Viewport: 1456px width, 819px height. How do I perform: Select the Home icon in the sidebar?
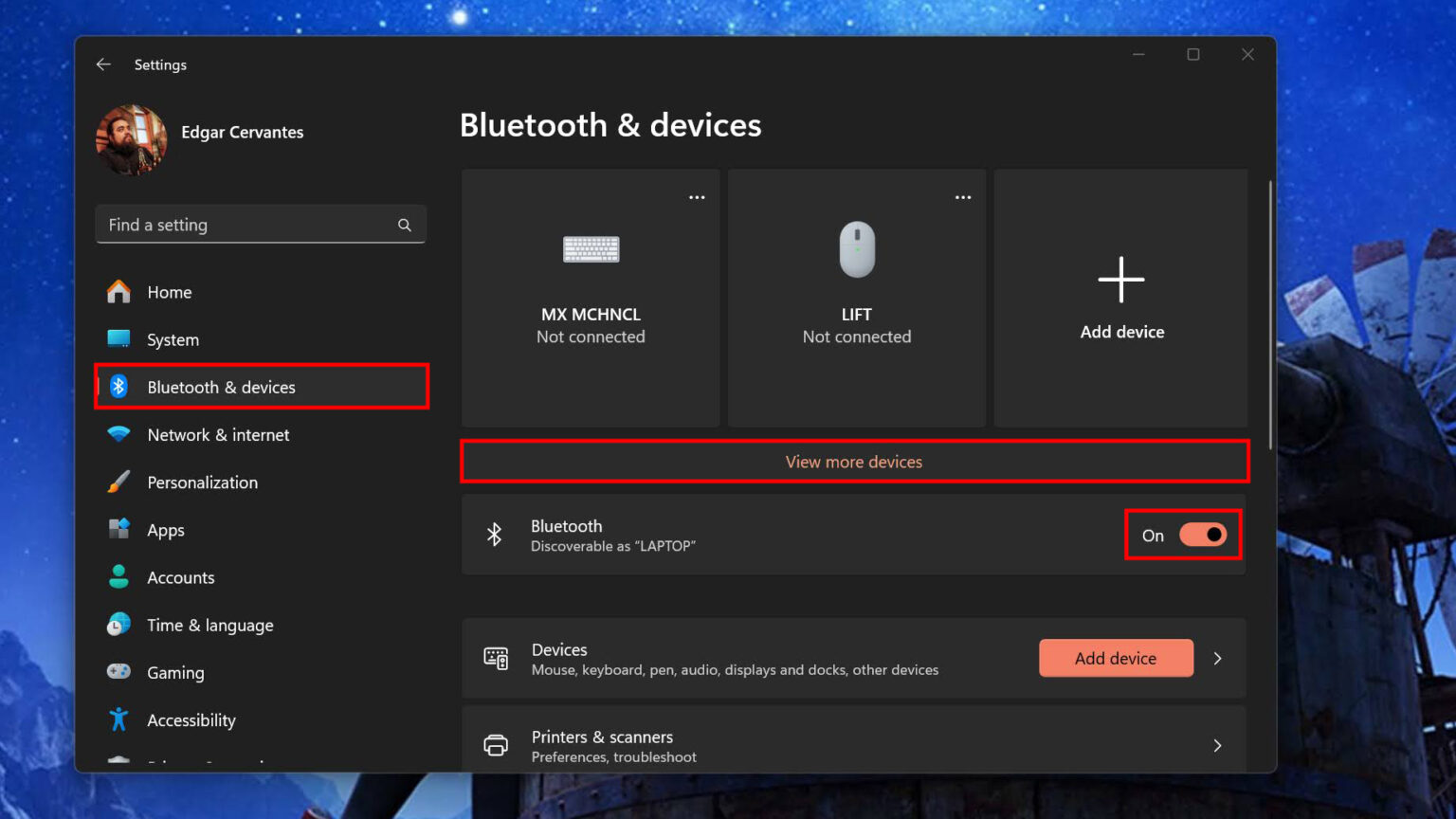[x=118, y=292]
